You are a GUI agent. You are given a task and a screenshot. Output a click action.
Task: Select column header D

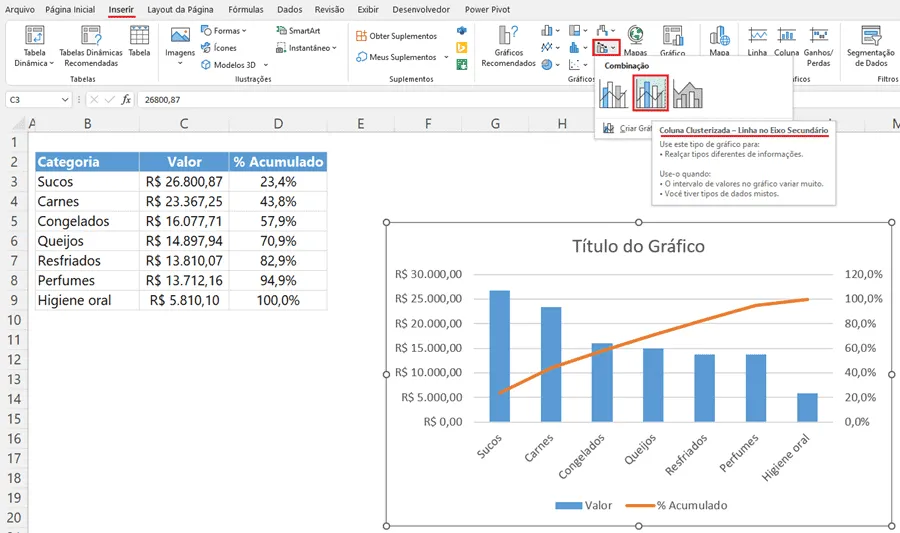pos(278,123)
